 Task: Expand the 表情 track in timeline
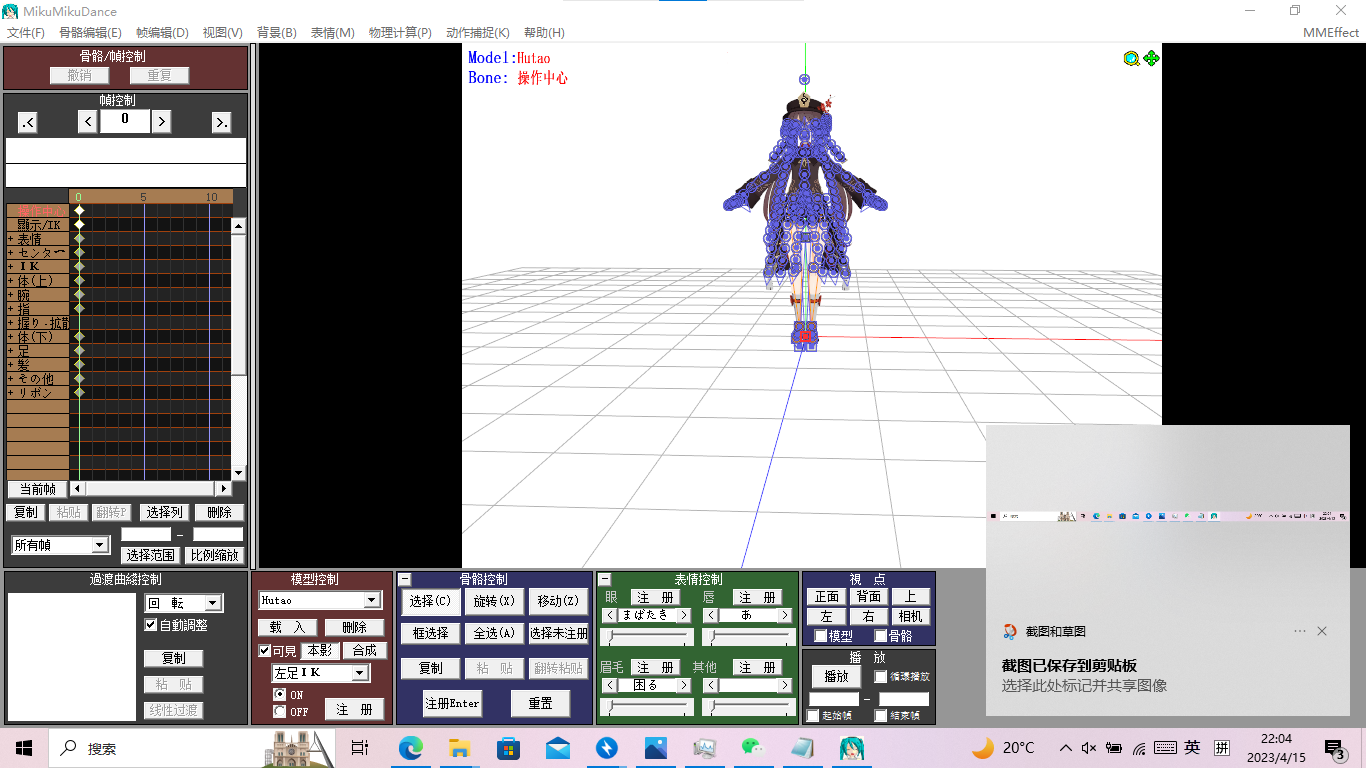[11, 239]
